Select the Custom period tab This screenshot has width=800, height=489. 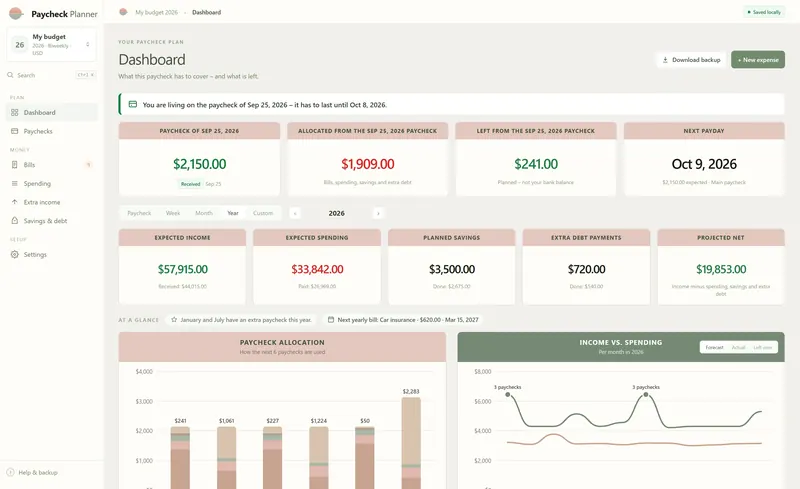click(x=263, y=213)
